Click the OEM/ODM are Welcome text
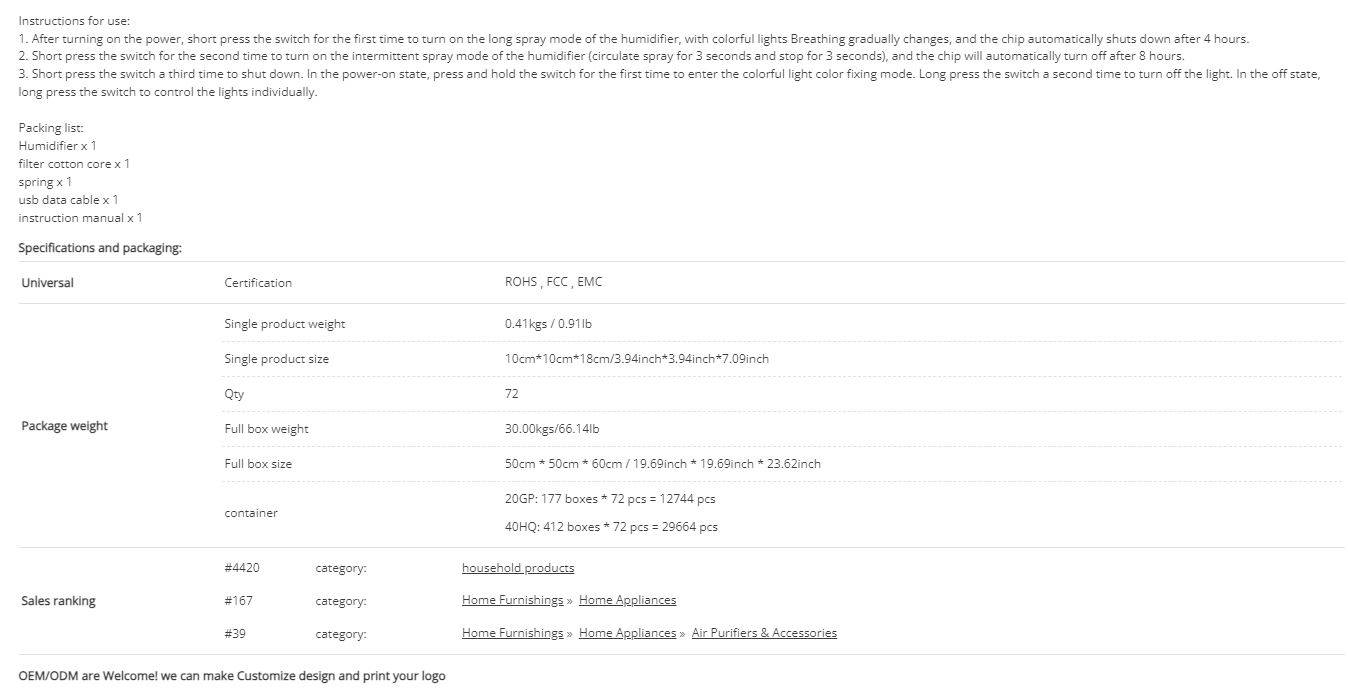This screenshot has width=1348, height=700. (x=232, y=676)
